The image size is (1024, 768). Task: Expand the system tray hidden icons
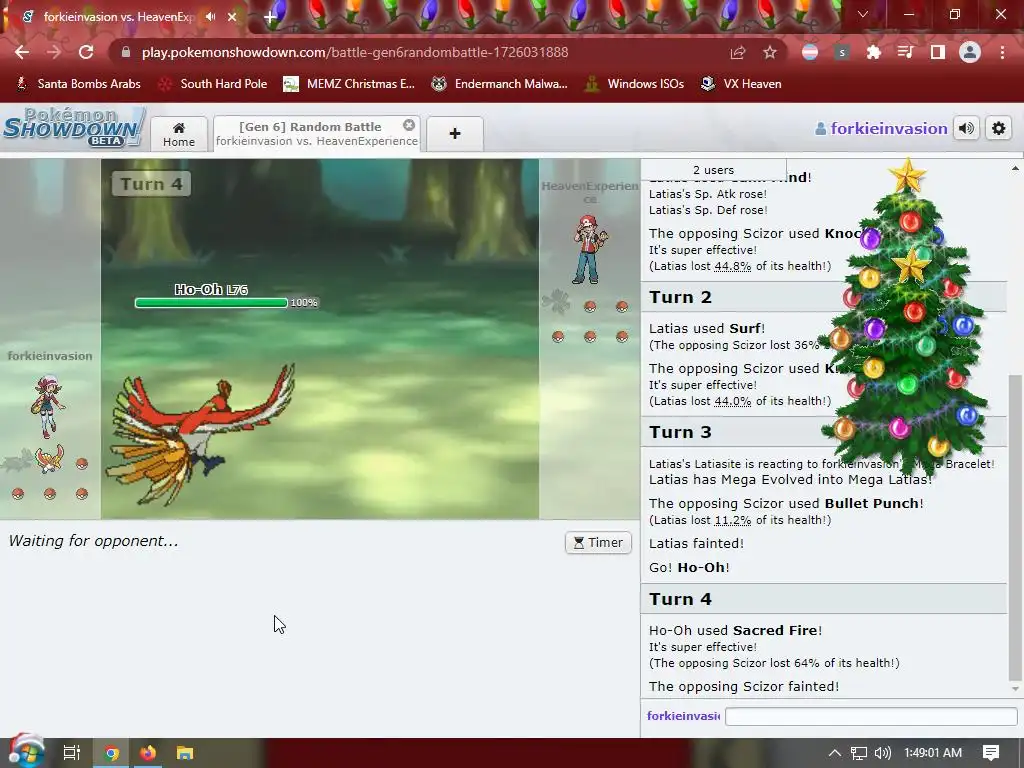click(x=834, y=753)
